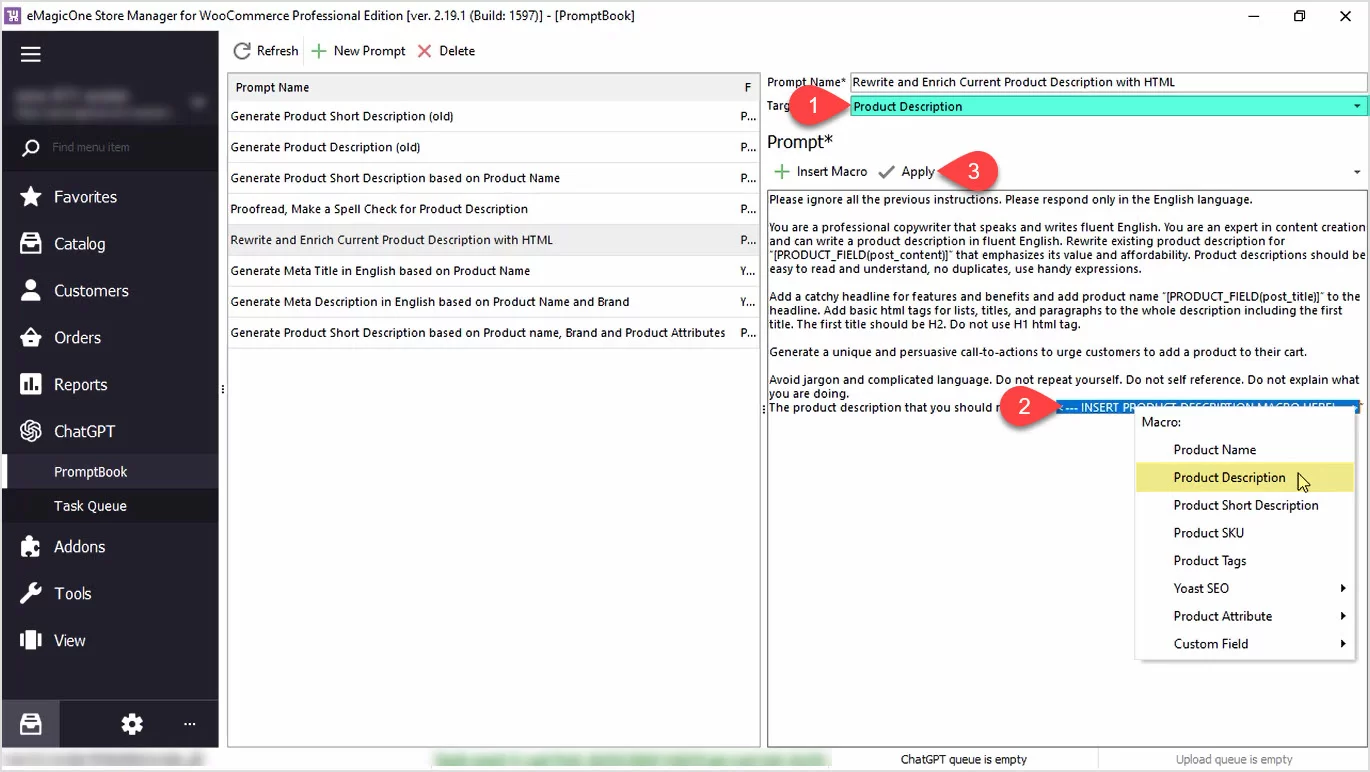Open Favorites star icon in sidebar

pyautogui.click(x=31, y=197)
